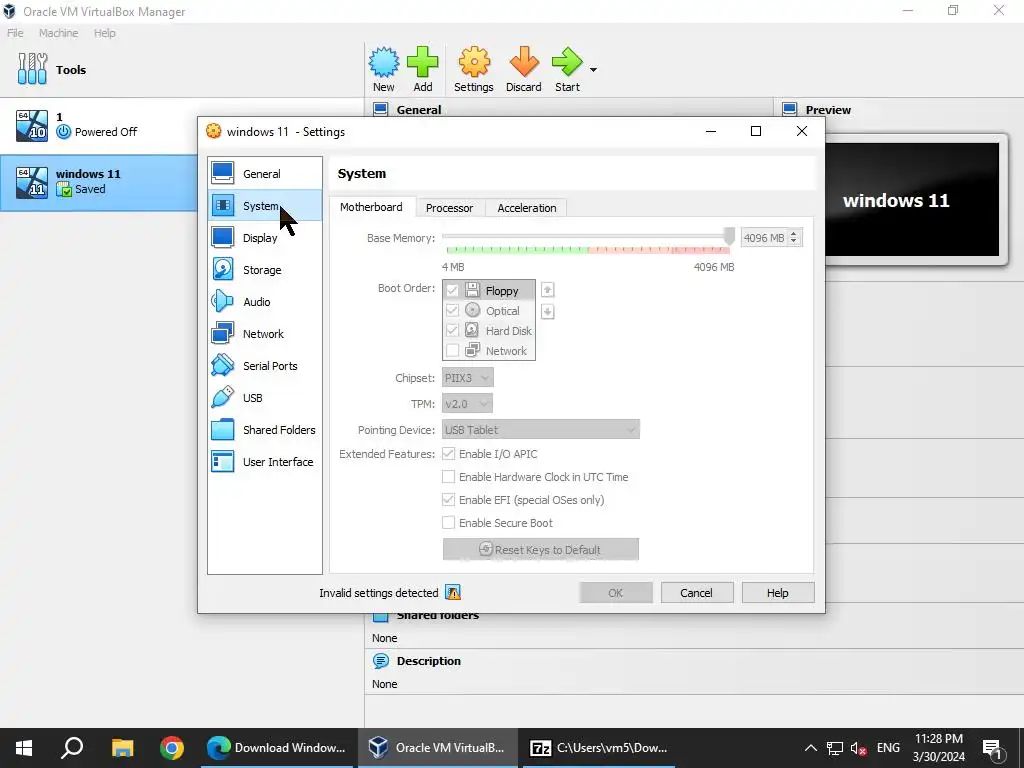
Task: Toggle Enable EFI (special OSes only)
Action: [449, 500]
